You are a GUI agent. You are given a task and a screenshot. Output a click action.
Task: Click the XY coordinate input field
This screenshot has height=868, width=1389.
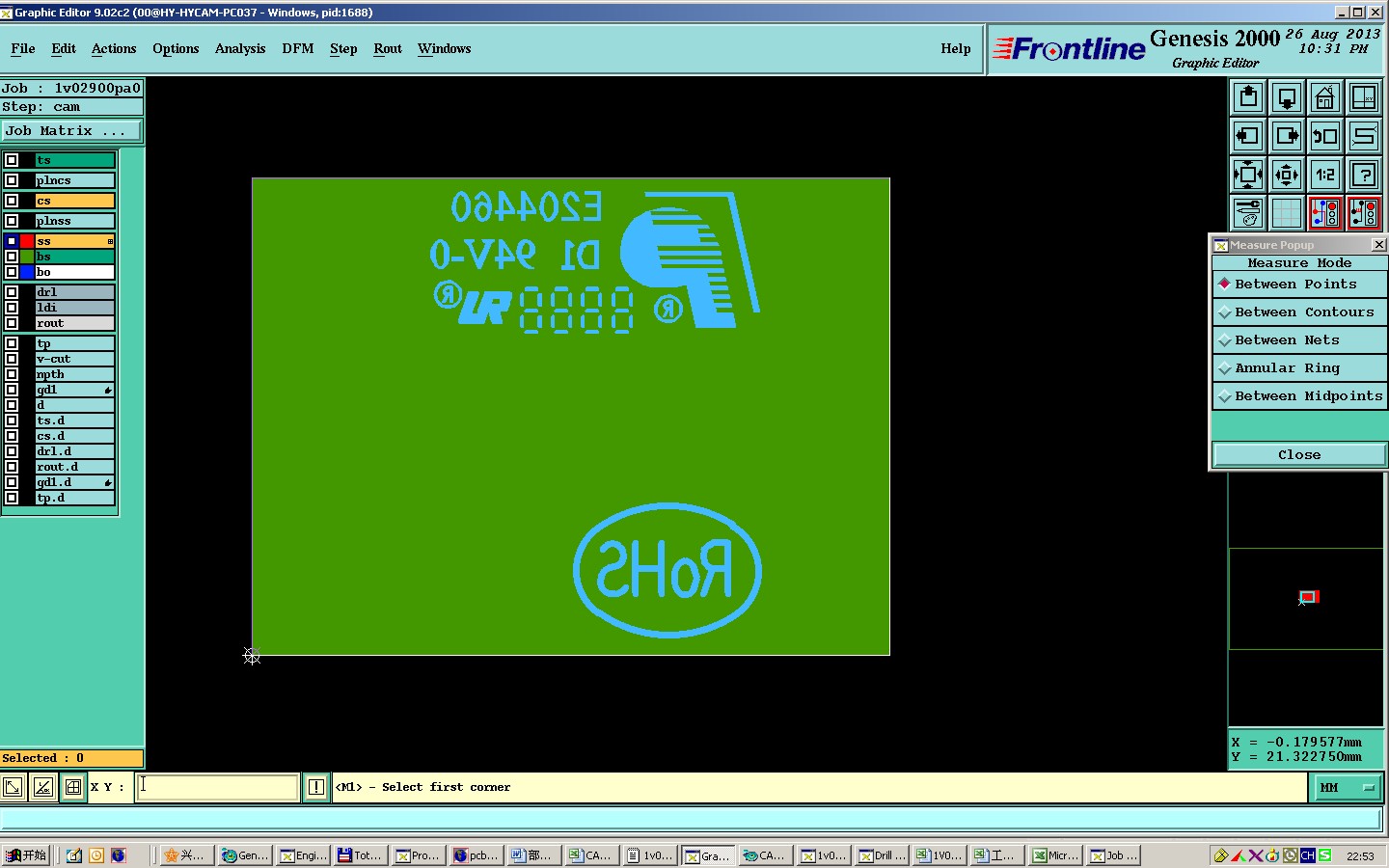coord(217,787)
